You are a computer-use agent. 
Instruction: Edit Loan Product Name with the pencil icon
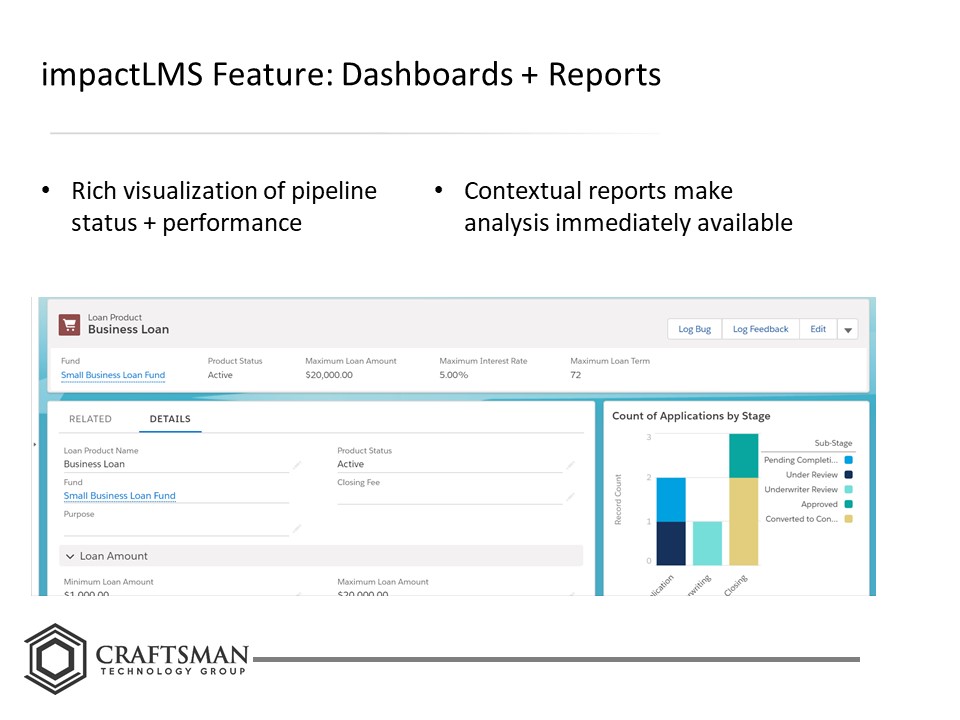tap(296, 465)
